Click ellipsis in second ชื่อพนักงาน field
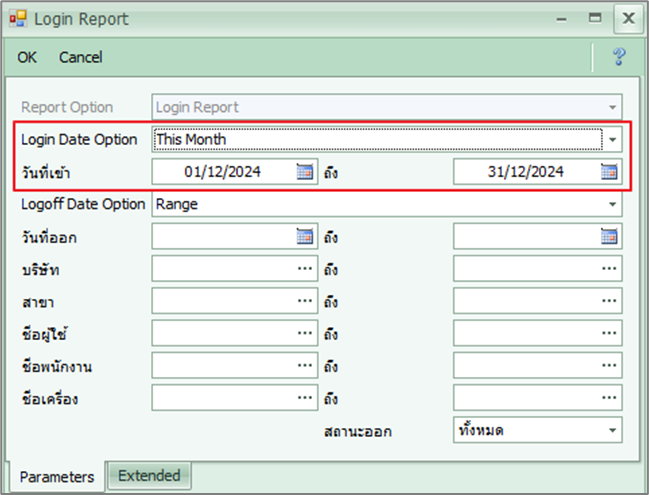The image size is (649, 495). (608, 366)
